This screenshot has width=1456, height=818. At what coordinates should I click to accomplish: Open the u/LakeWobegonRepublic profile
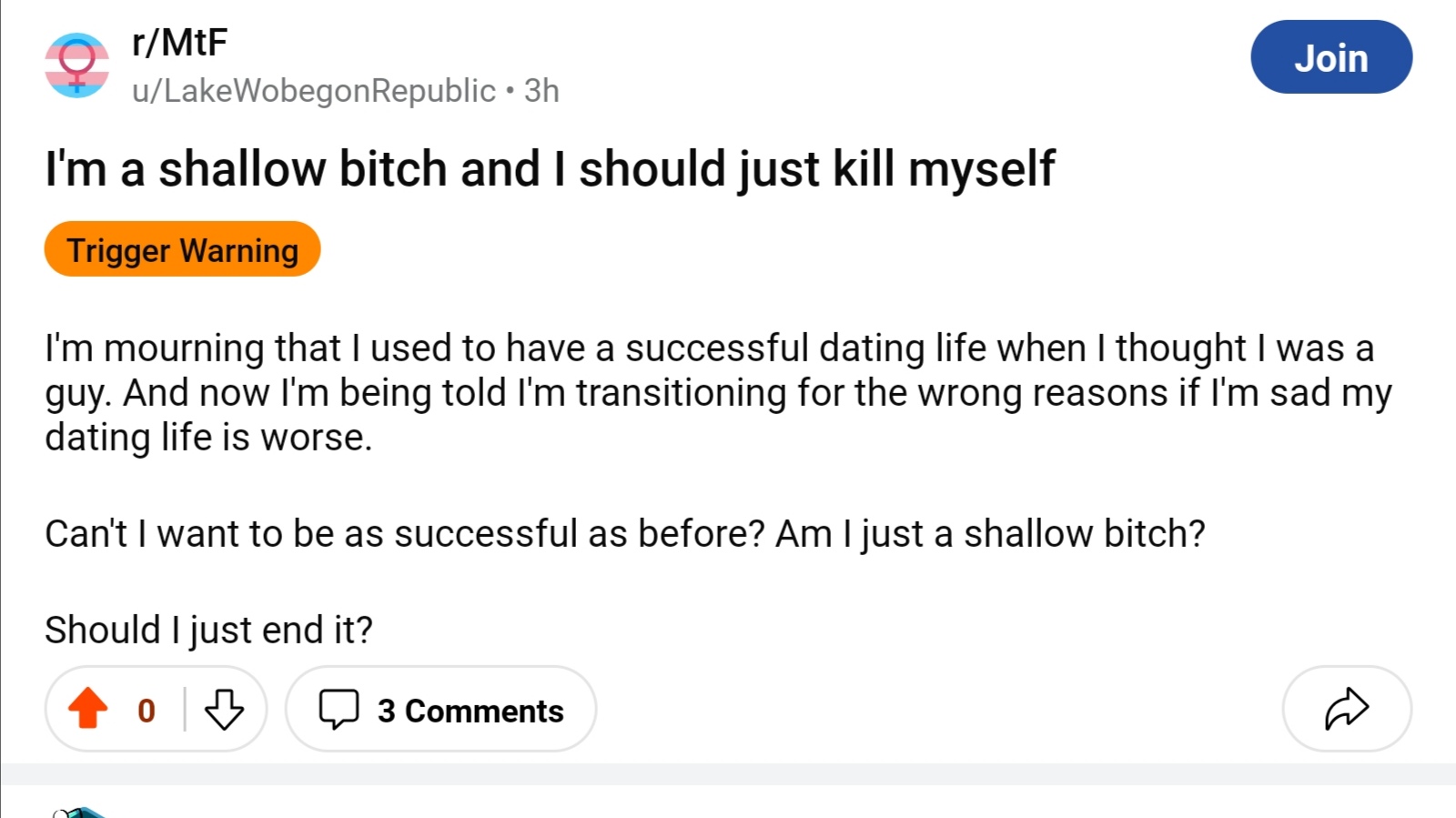pyautogui.click(x=314, y=91)
